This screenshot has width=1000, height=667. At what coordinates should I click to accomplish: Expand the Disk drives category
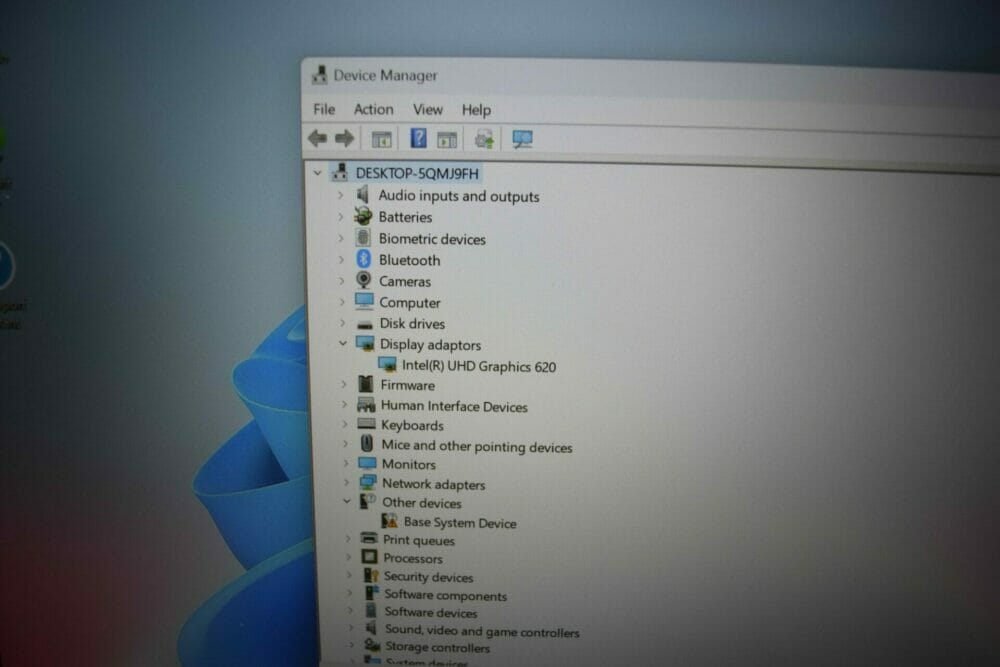(x=342, y=323)
